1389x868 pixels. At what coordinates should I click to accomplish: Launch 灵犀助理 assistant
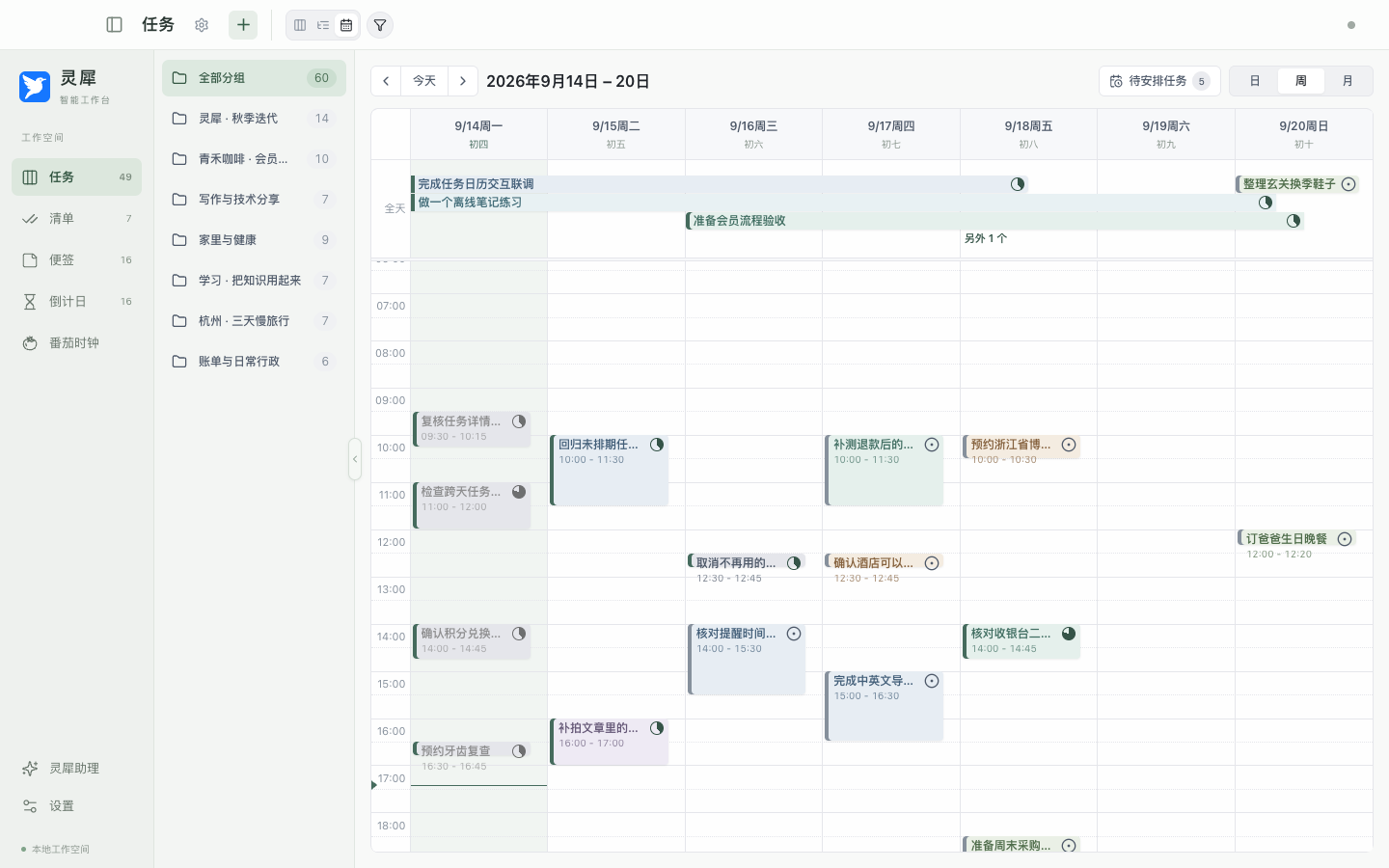(x=77, y=769)
